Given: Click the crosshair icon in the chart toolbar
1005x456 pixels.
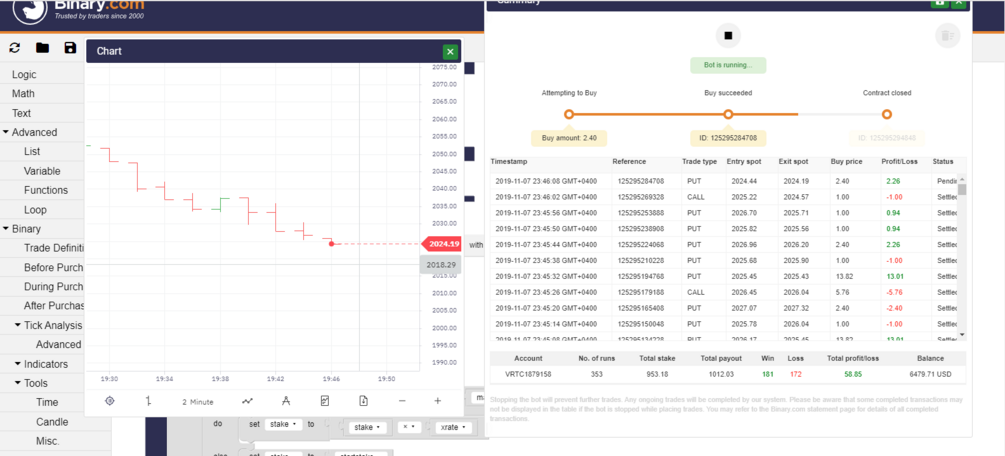Looking at the screenshot, I should [110, 401].
